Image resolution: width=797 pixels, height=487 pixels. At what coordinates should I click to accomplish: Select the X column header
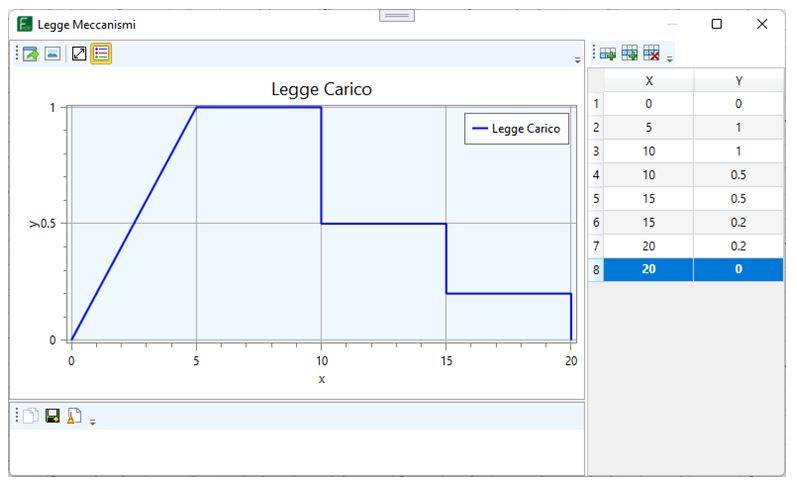[x=649, y=80]
